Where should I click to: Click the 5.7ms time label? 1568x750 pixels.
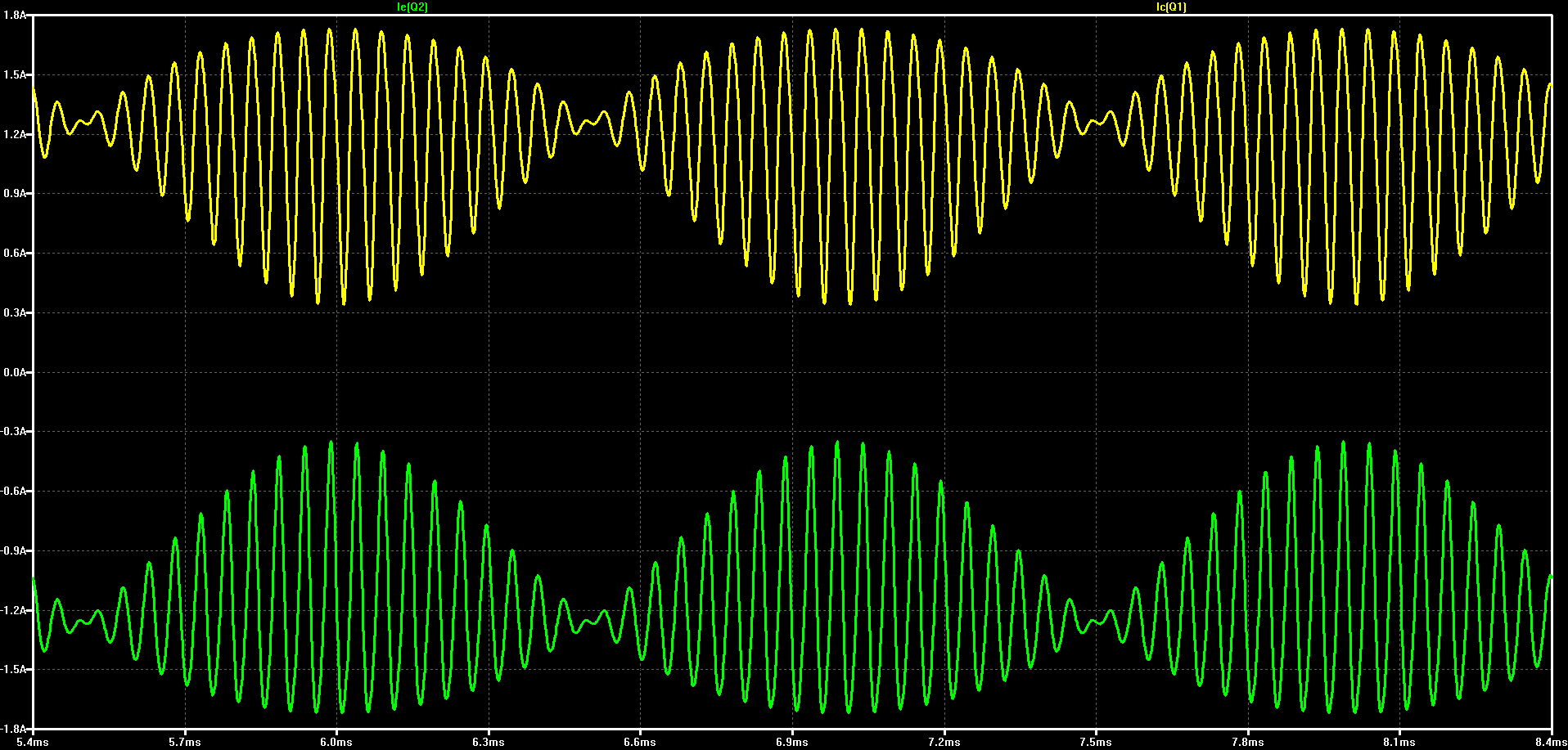click(x=185, y=743)
